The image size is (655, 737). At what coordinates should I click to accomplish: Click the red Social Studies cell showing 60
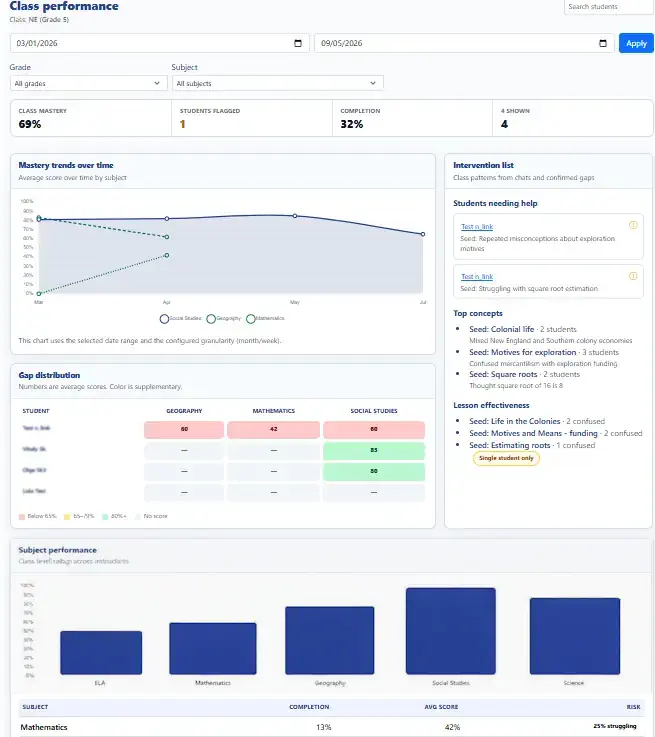click(x=374, y=429)
